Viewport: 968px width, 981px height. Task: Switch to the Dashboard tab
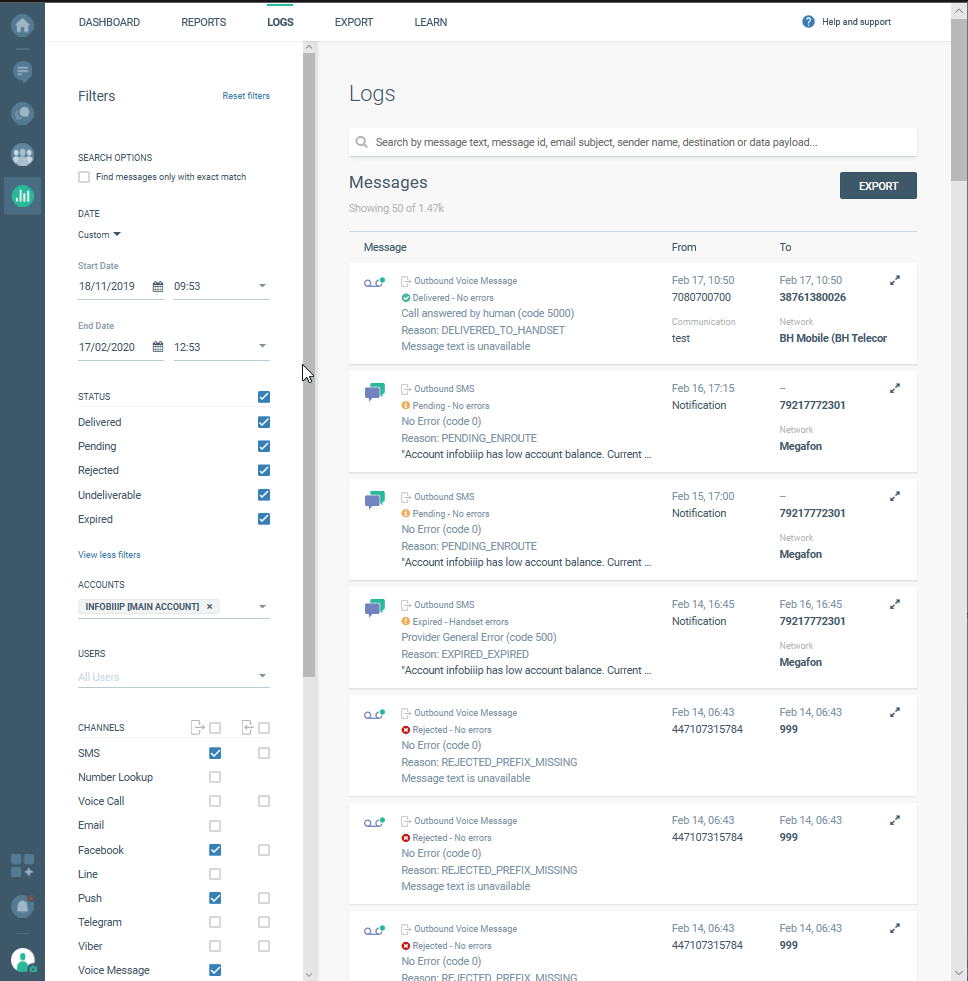click(109, 22)
